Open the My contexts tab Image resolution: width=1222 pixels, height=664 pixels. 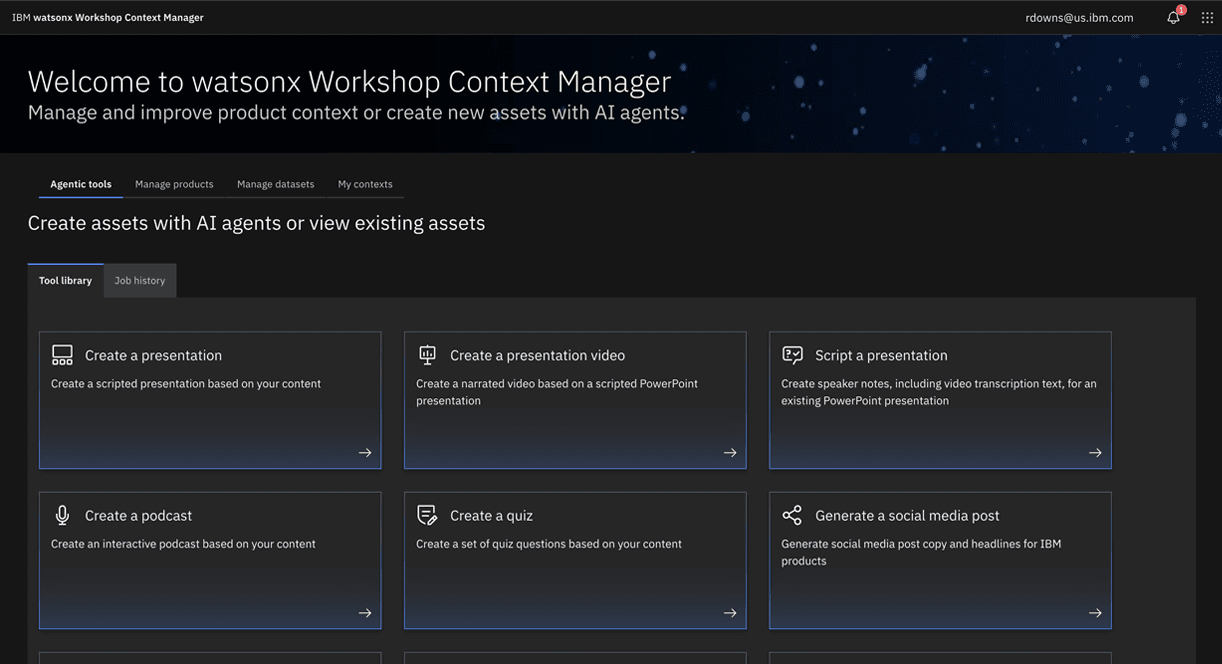coord(365,184)
